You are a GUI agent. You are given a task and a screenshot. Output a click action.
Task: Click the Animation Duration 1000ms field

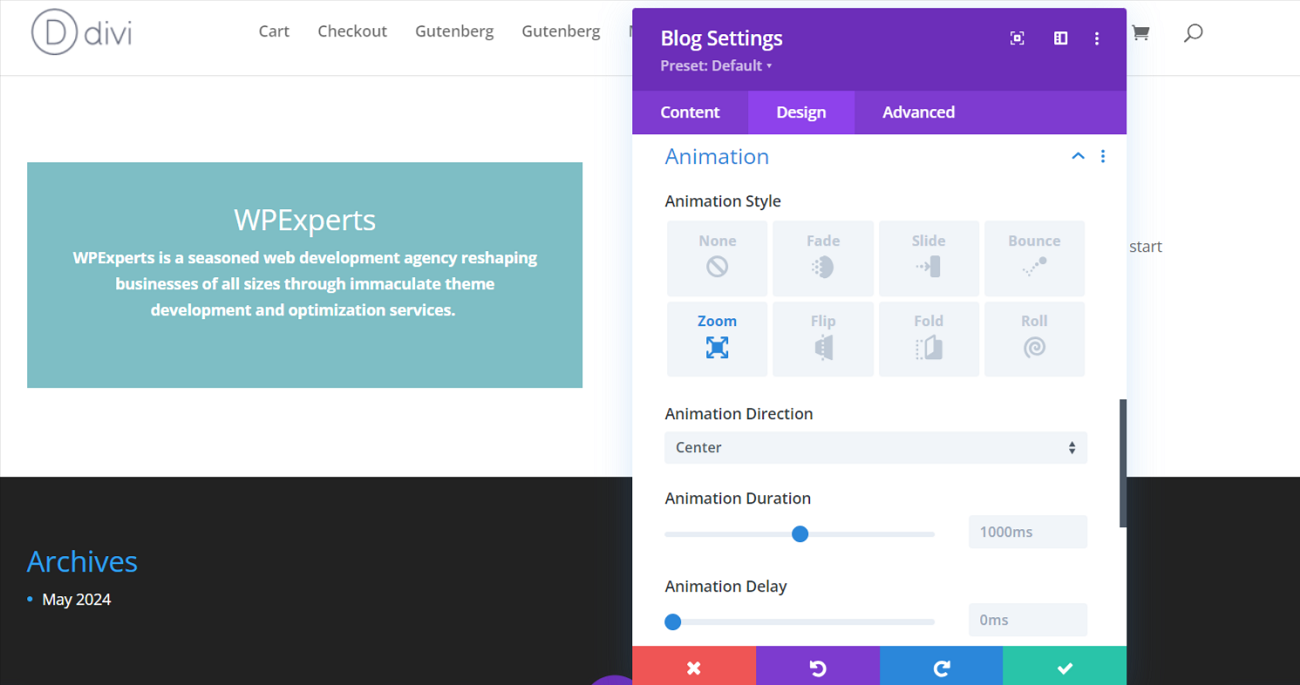[x=1028, y=532]
